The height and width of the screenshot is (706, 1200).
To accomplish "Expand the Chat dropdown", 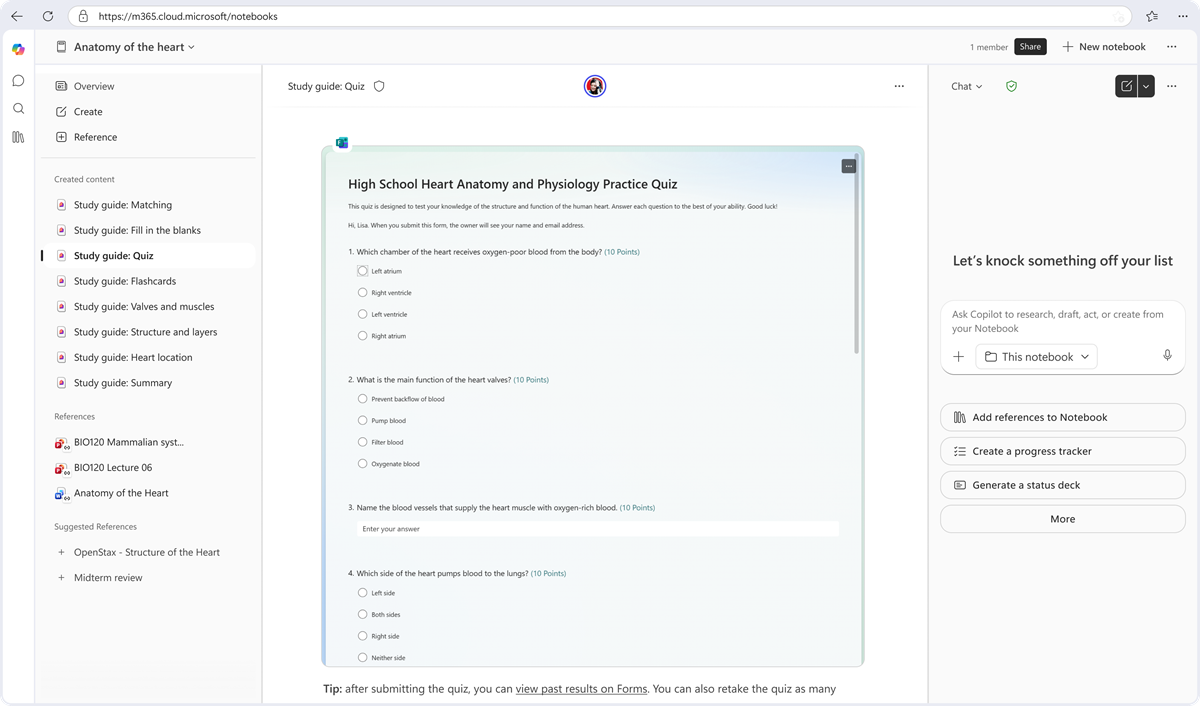I will pos(966,86).
